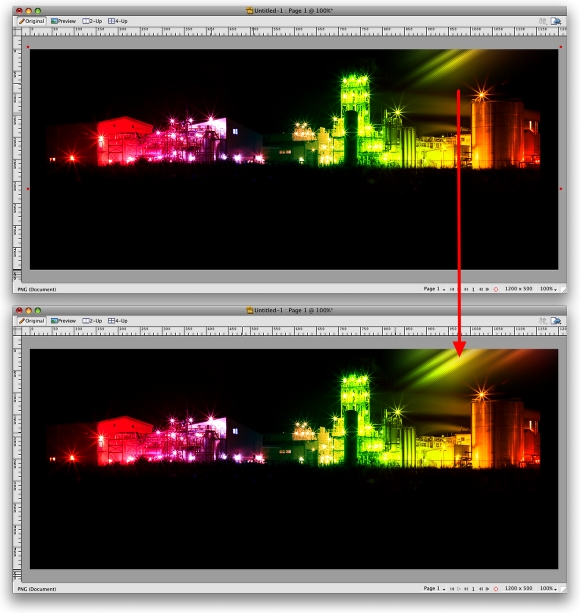The height and width of the screenshot is (613, 580).
Task: Step to next frame in bottom window
Action: [x=487, y=589]
